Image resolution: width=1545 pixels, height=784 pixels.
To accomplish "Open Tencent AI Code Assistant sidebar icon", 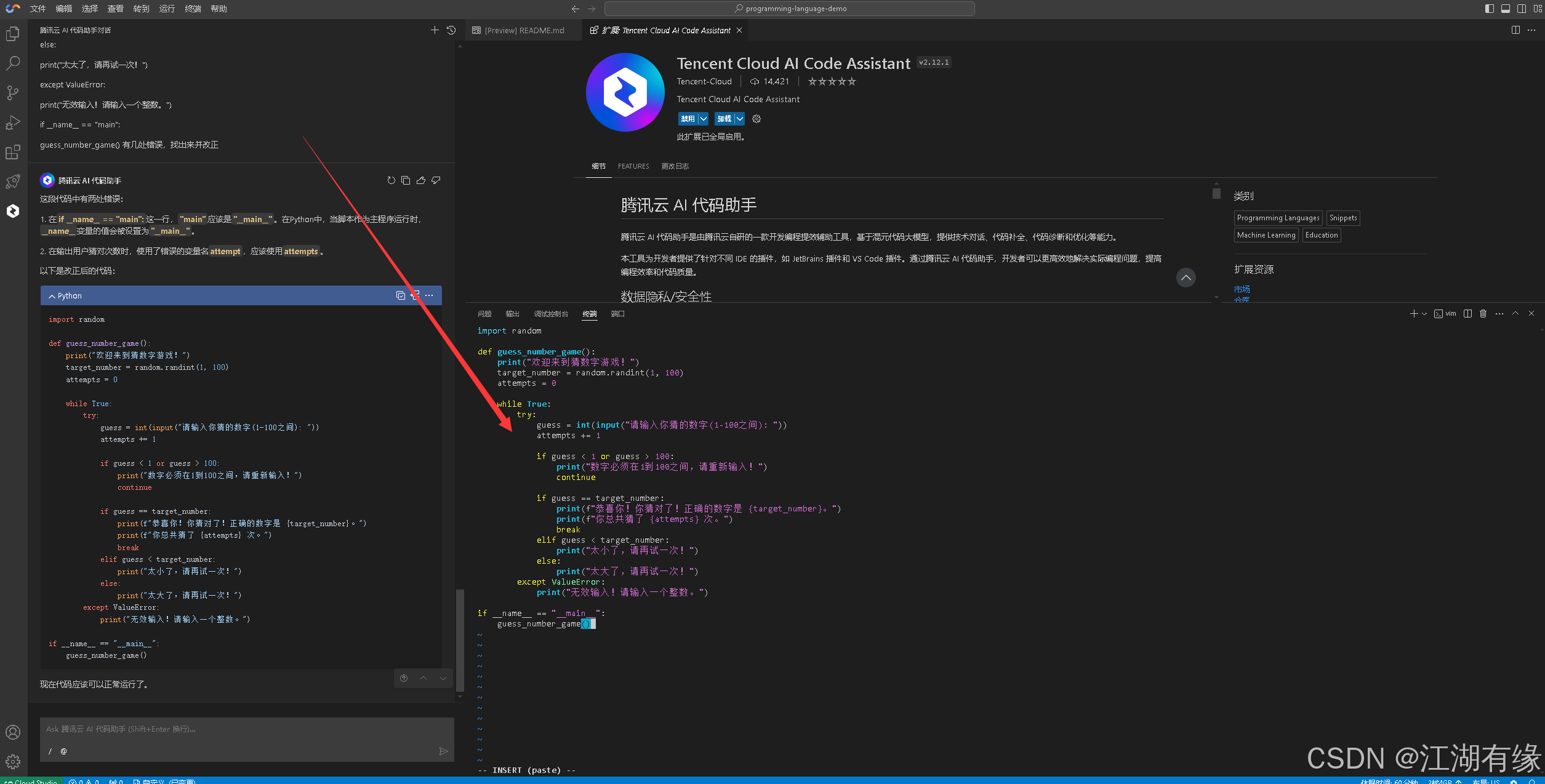I will pos(13,211).
